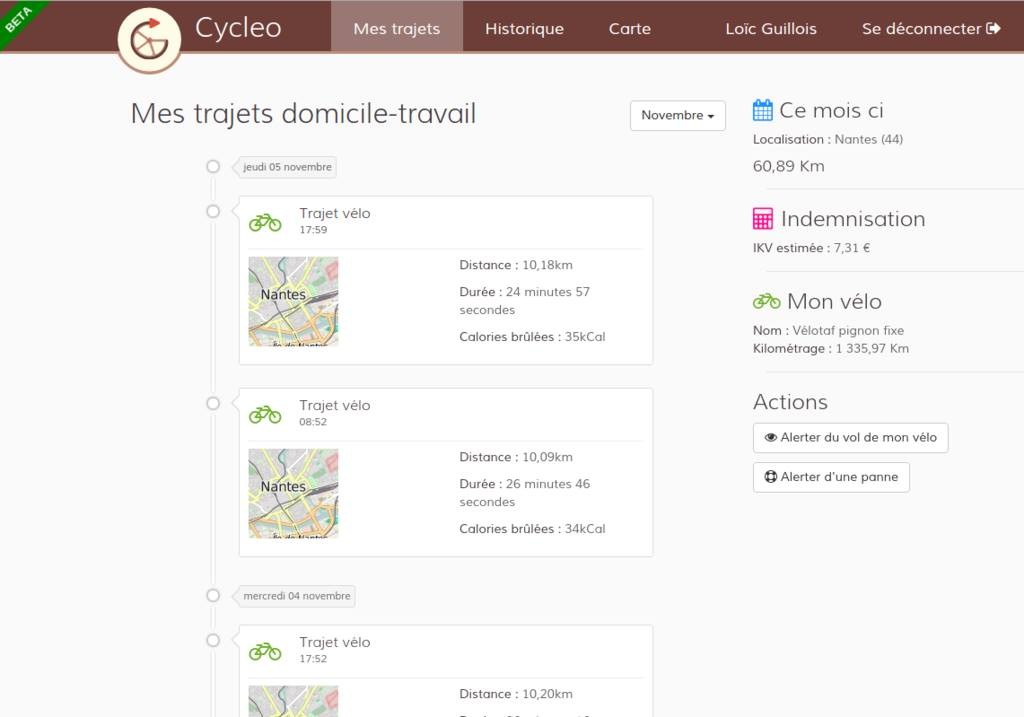Image resolution: width=1024 pixels, height=717 pixels.
Task: Click the bike icon of 08:52 trip
Action: click(x=265, y=415)
